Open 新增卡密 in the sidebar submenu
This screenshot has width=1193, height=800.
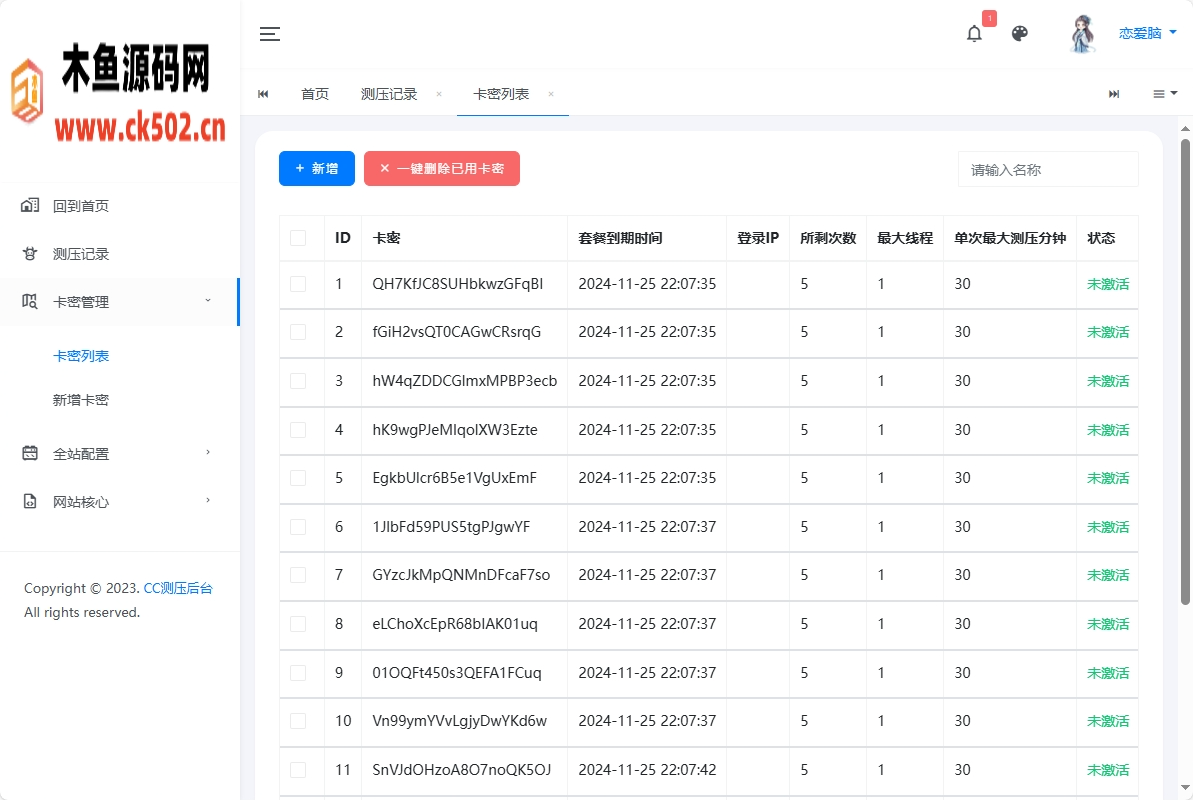(x=81, y=400)
